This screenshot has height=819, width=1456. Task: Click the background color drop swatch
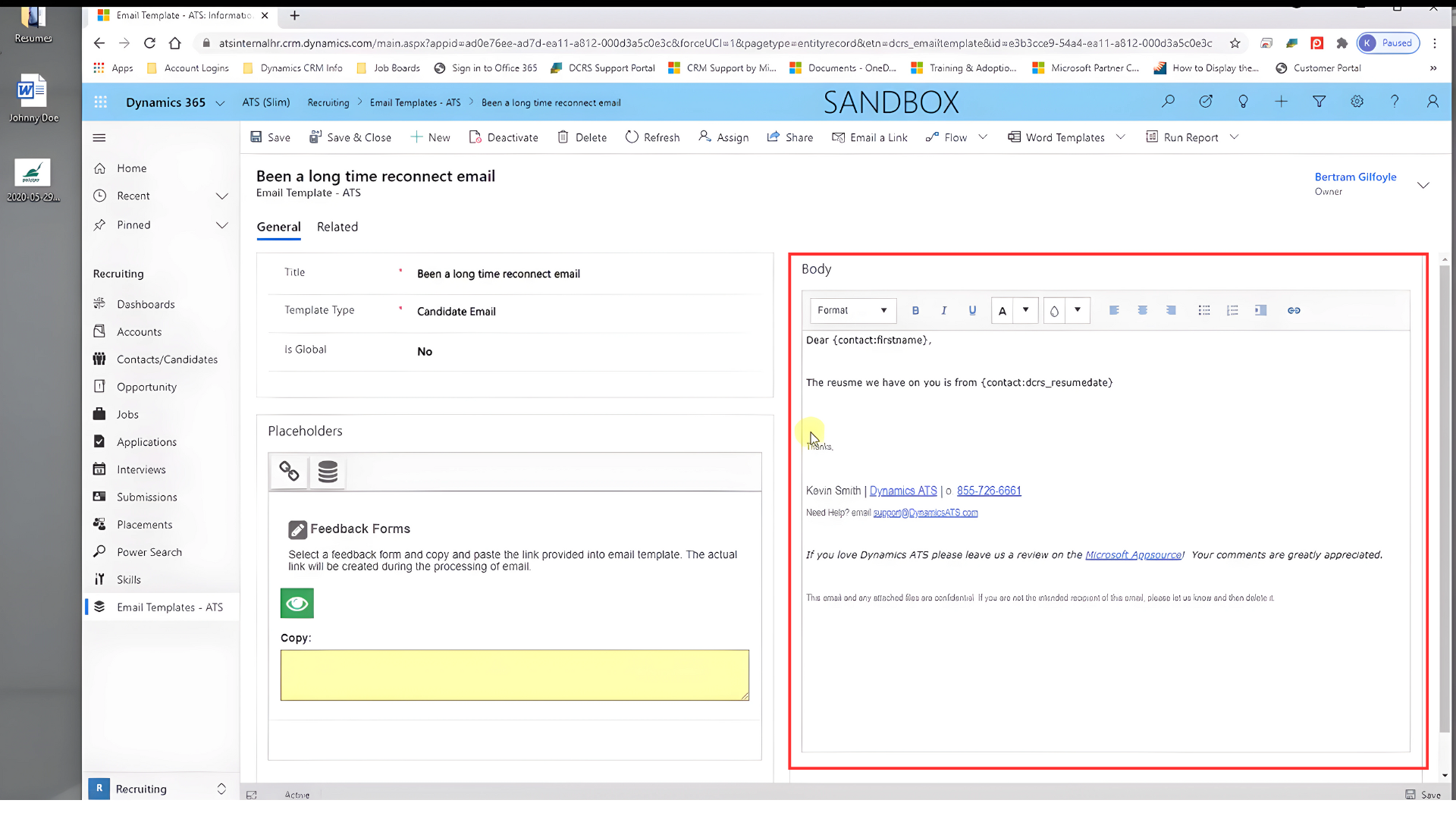(x=1054, y=310)
